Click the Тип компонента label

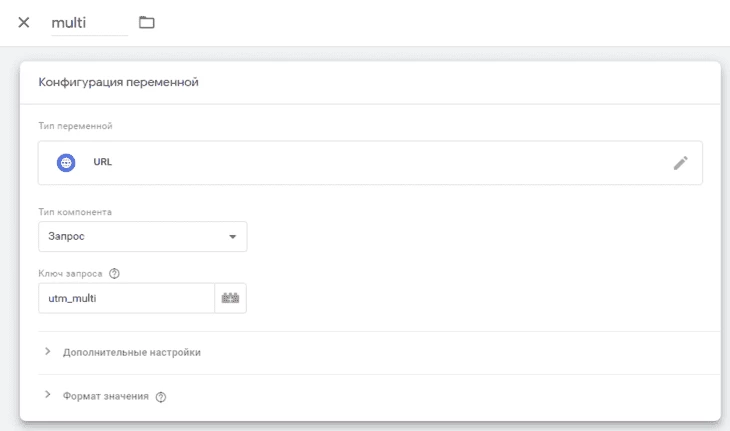75,212
